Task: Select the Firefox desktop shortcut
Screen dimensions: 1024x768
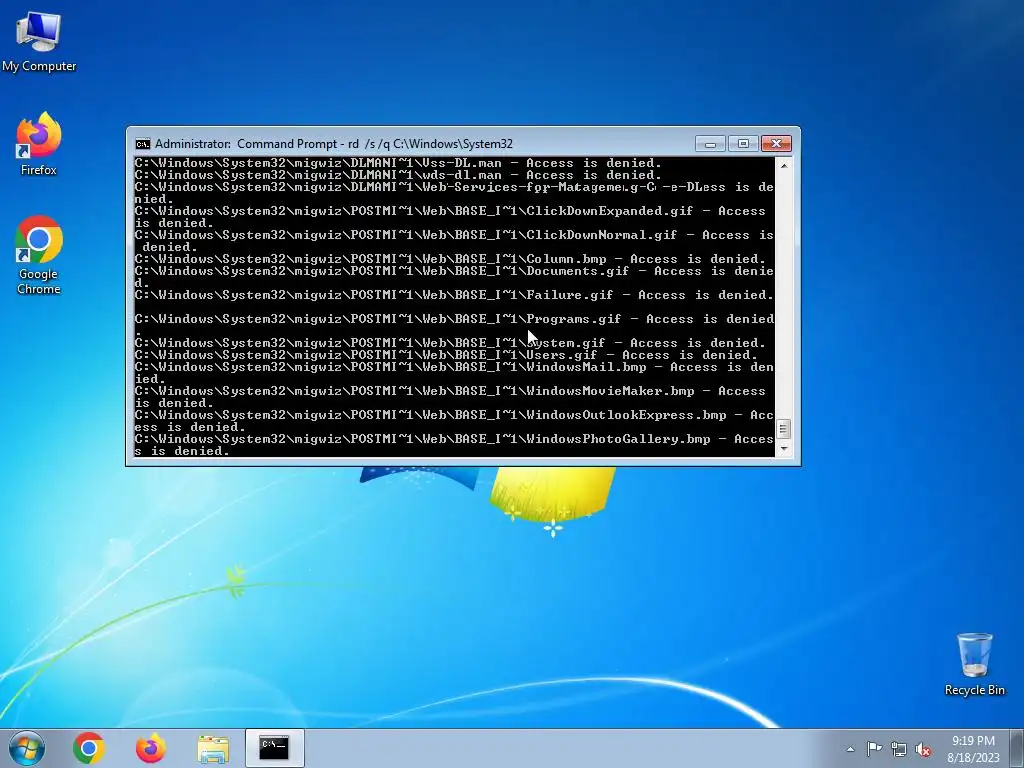Action: click(39, 144)
